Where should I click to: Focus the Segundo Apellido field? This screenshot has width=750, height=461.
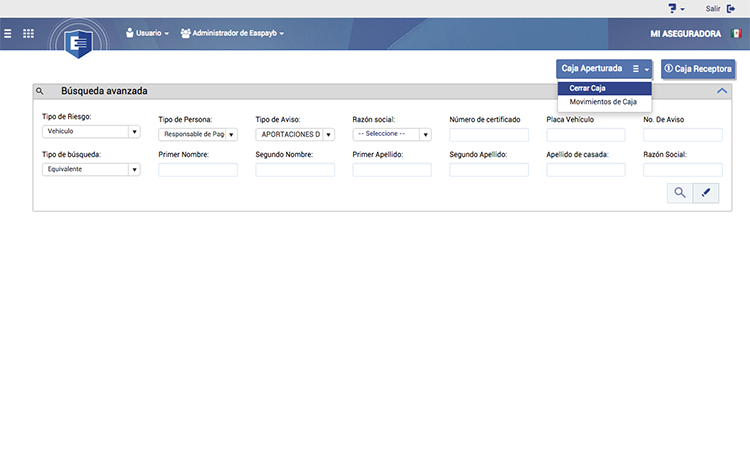489,170
